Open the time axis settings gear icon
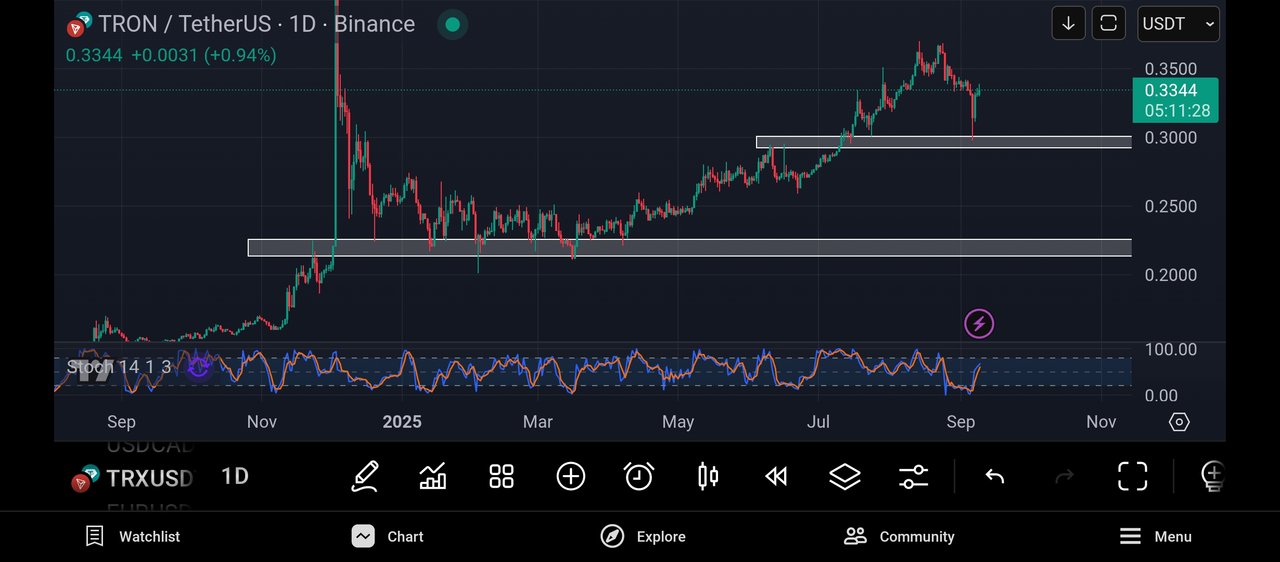This screenshot has height=562, width=1280. pyautogui.click(x=1179, y=422)
